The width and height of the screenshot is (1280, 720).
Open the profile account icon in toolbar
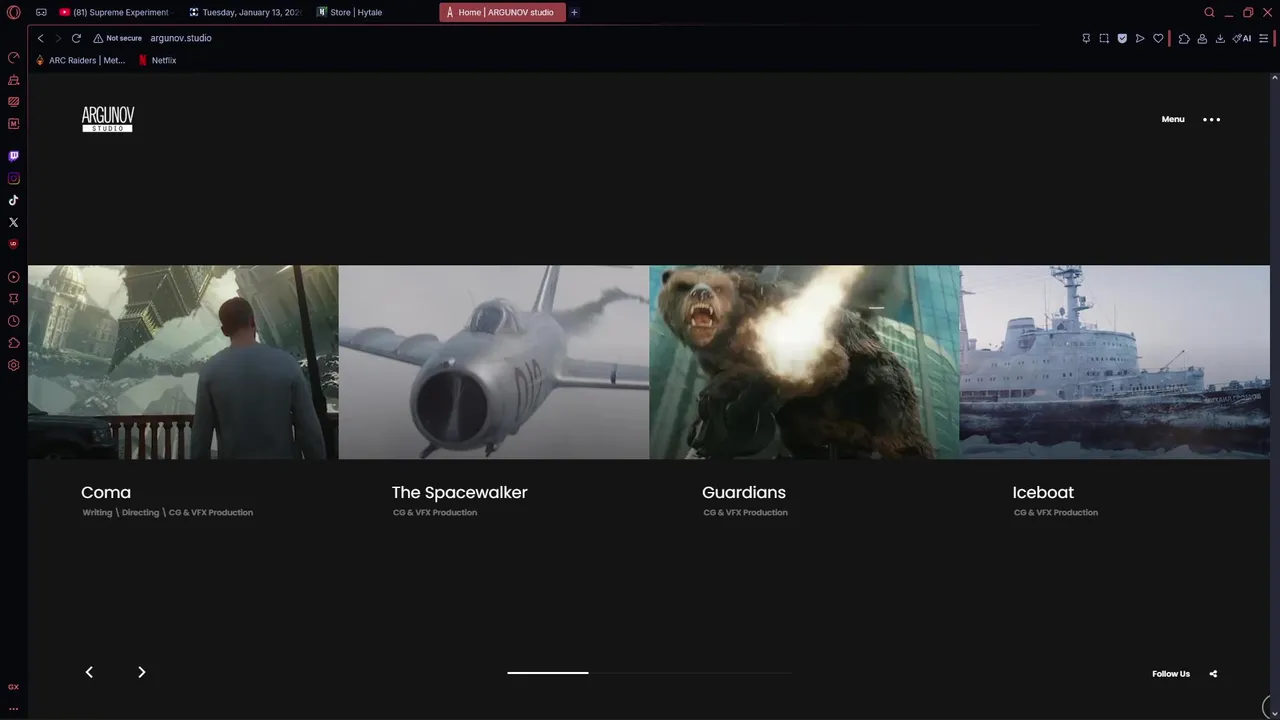[1202, 38]
